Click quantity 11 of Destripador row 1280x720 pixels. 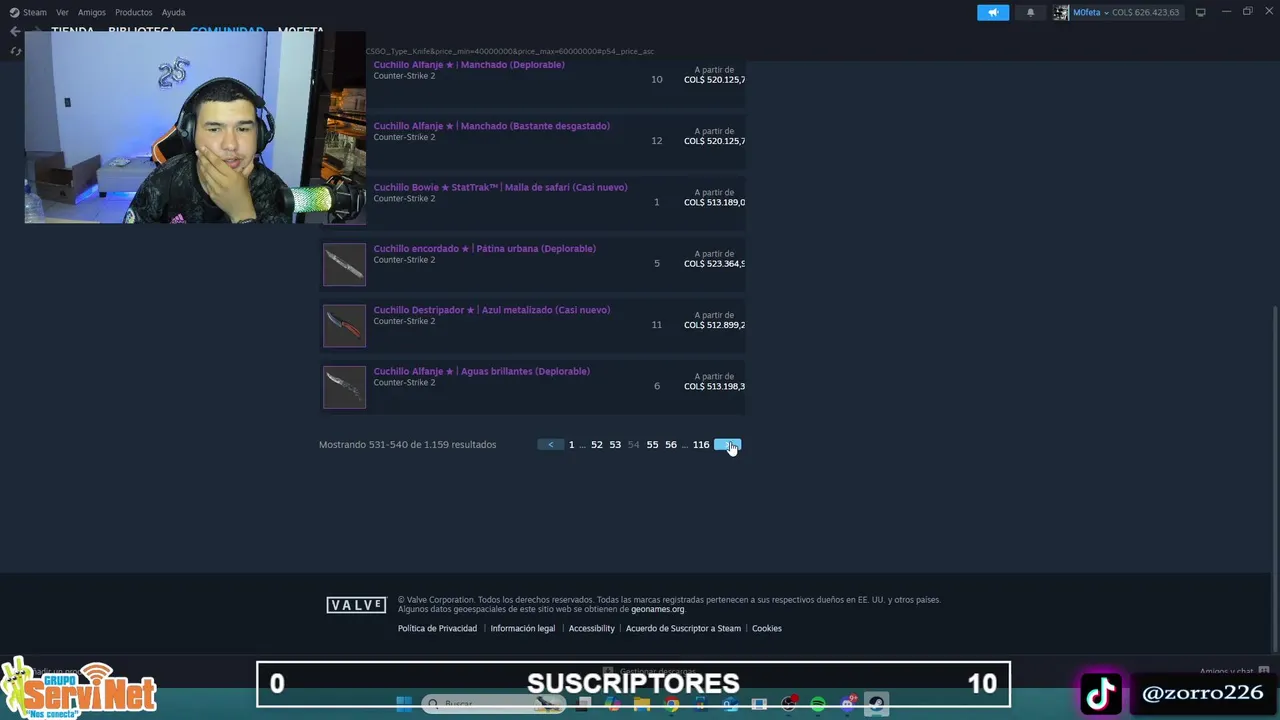pyautogui.click(x=657, y=325)
